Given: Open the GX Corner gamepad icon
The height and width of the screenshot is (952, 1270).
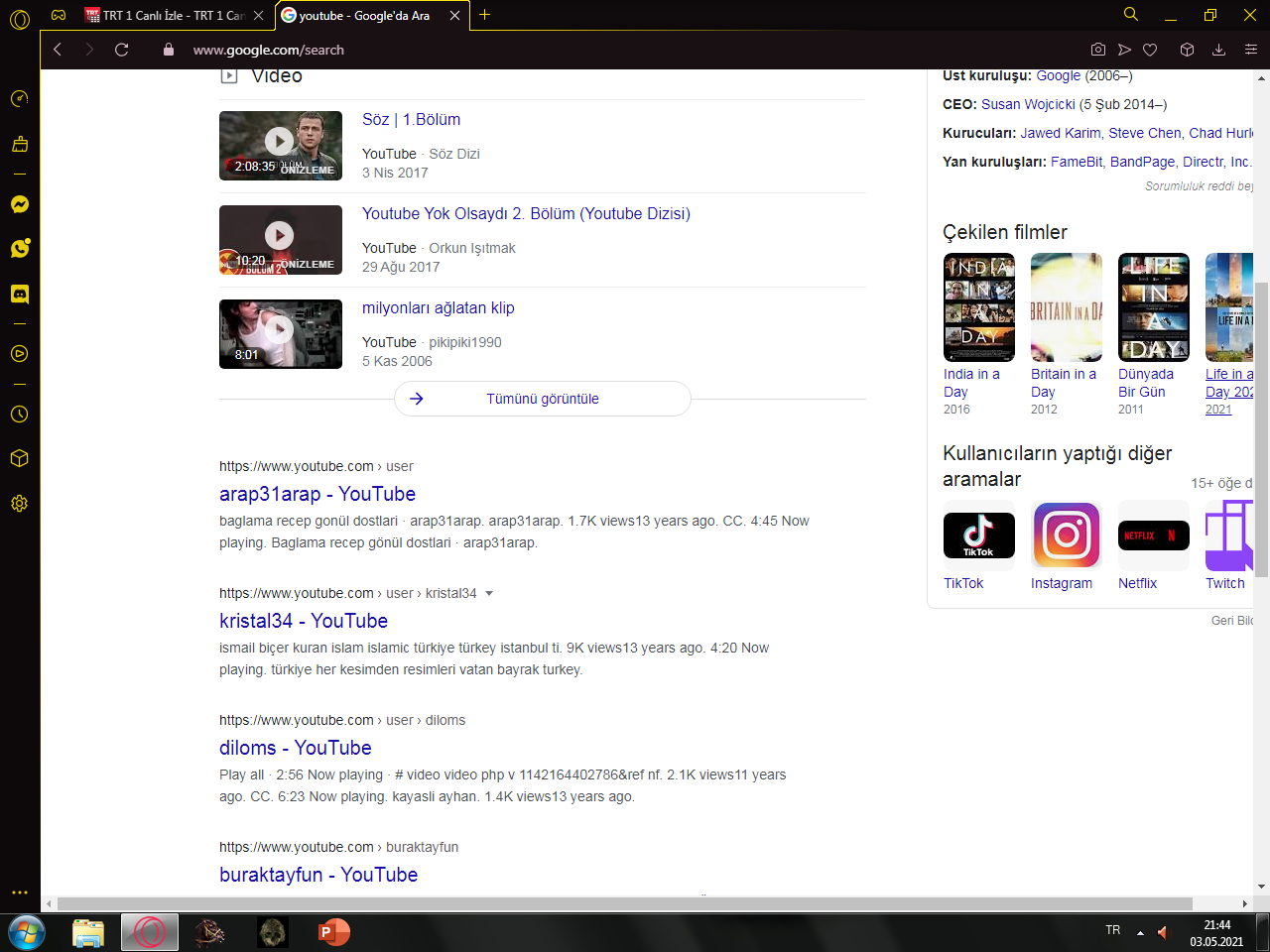Looking at the screenshot, I should click(59, 15).
